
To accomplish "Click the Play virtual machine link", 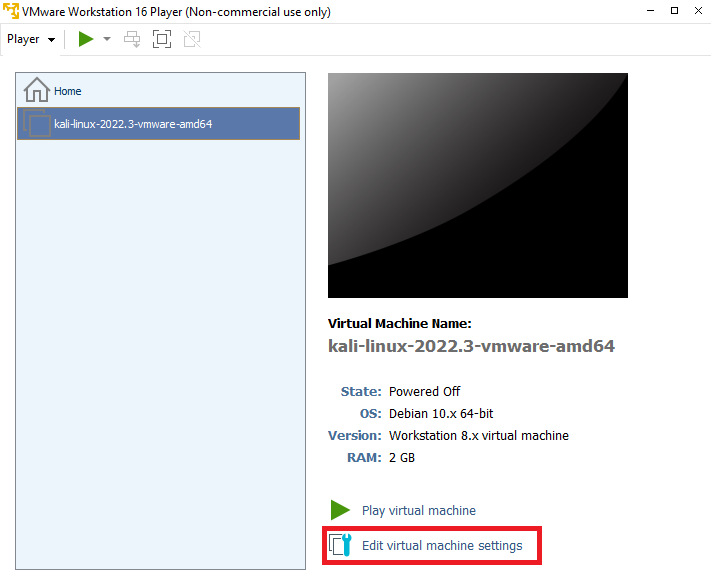I will tap(419, 511).
